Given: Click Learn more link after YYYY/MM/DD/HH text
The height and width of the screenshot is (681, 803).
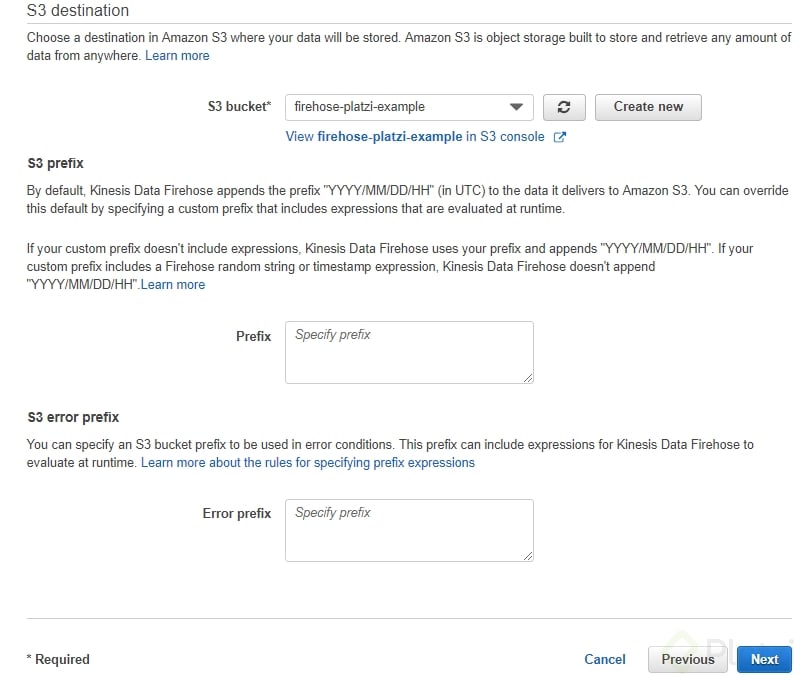Looking at the screenshot, I should [173, 285].
